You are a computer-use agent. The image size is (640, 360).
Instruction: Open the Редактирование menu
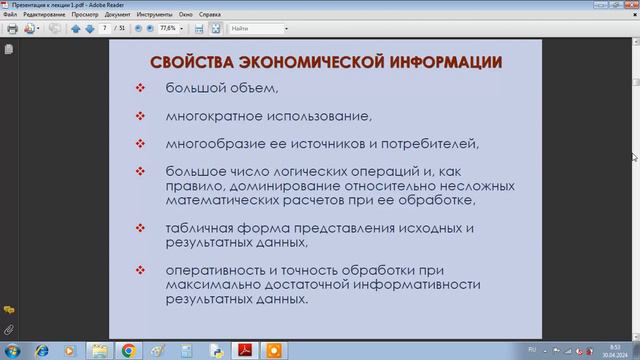point(44,14)
